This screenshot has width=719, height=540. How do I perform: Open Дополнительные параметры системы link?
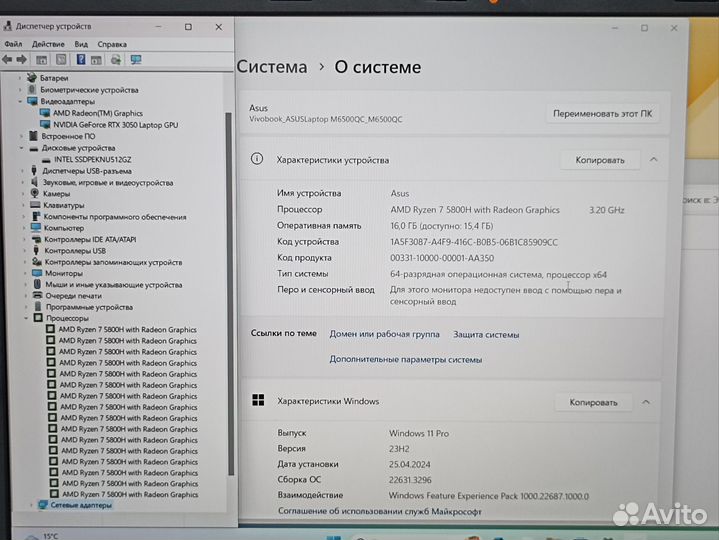pos(405,359)
